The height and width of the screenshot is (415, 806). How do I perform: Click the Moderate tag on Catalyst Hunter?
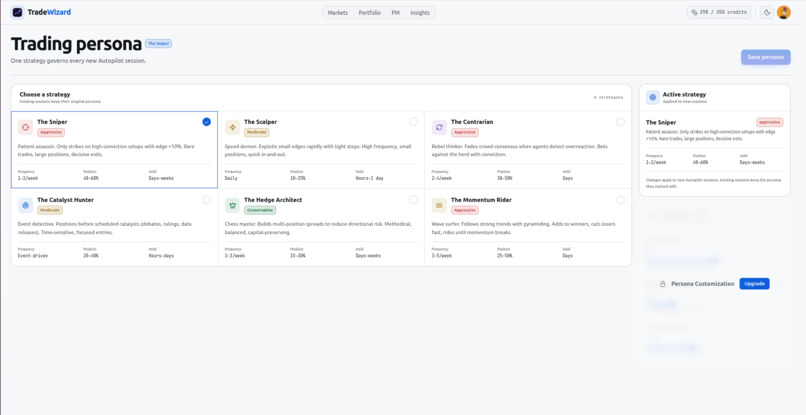[x=50, y=210]
